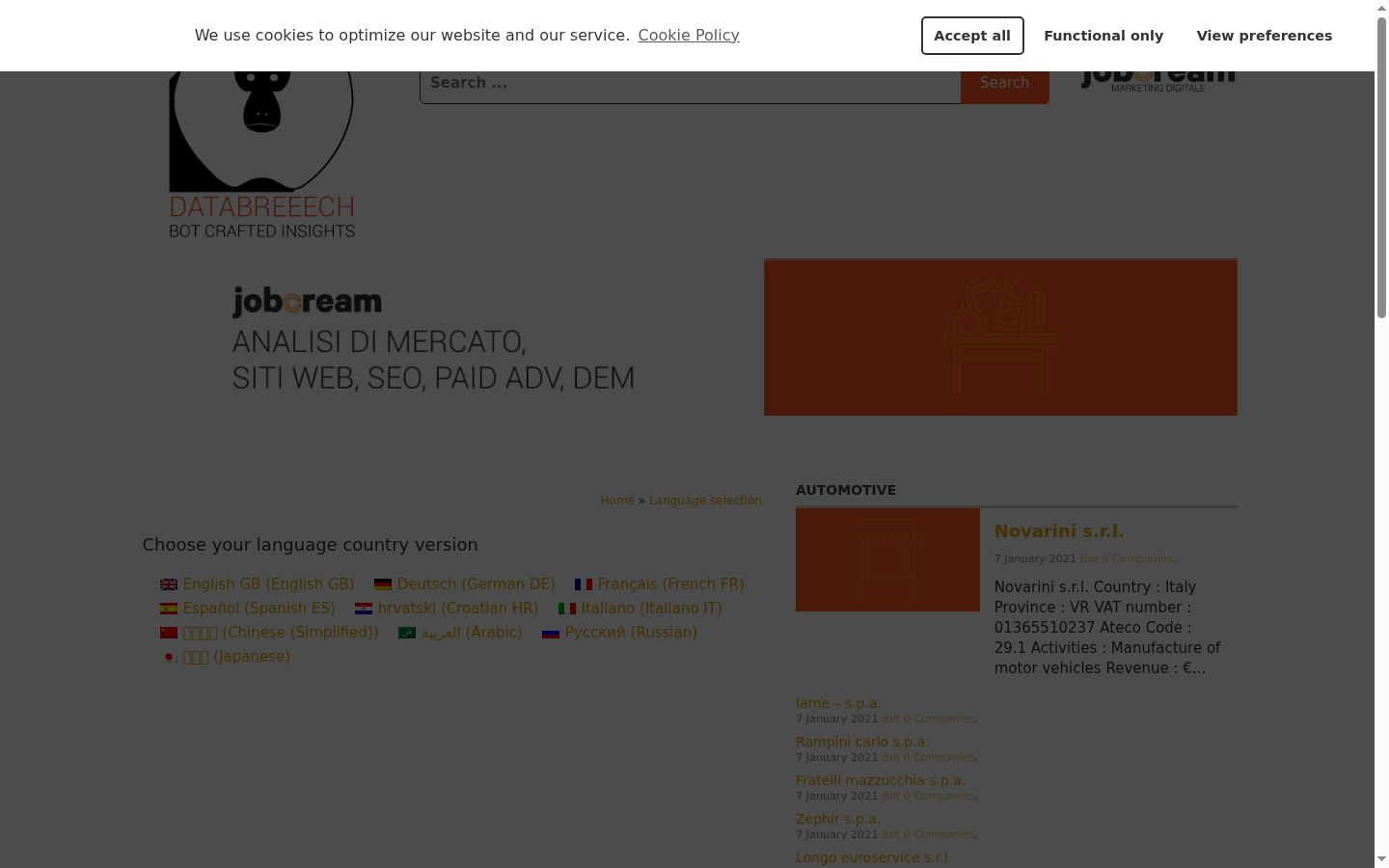This screenshot has width=1389, height=868.
Task: Click the Croatian flag icon
Action: click(x=364, y=609)
